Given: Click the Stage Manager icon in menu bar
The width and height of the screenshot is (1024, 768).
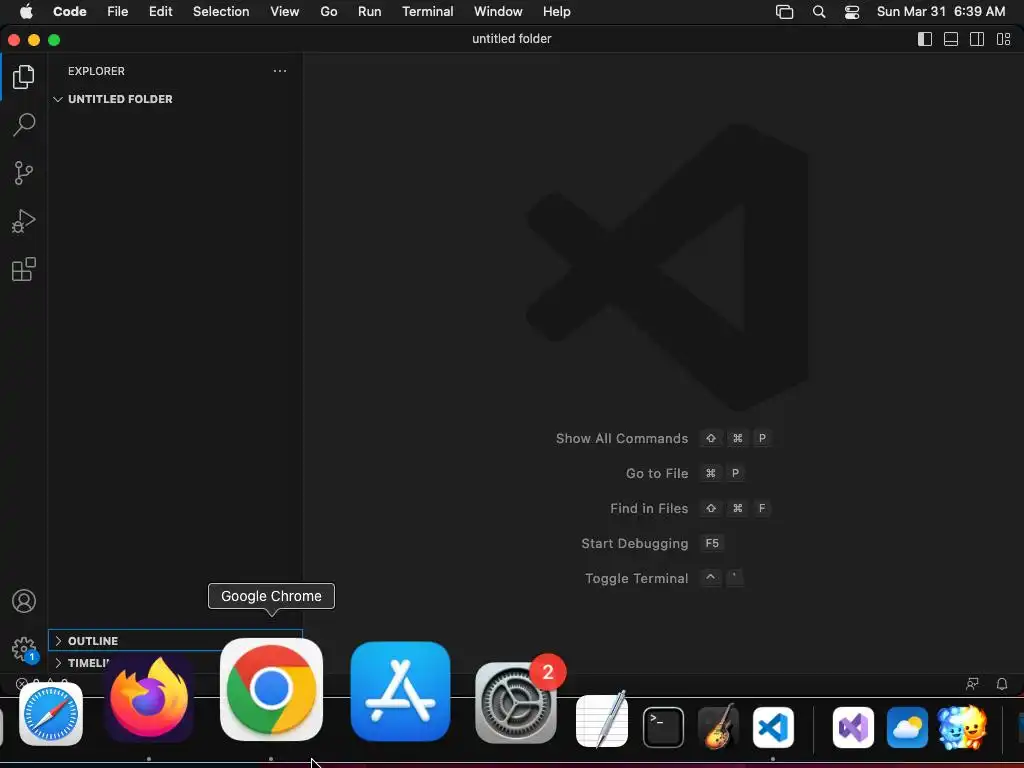Looking at the screenshot, I should [x=784, y=12].
